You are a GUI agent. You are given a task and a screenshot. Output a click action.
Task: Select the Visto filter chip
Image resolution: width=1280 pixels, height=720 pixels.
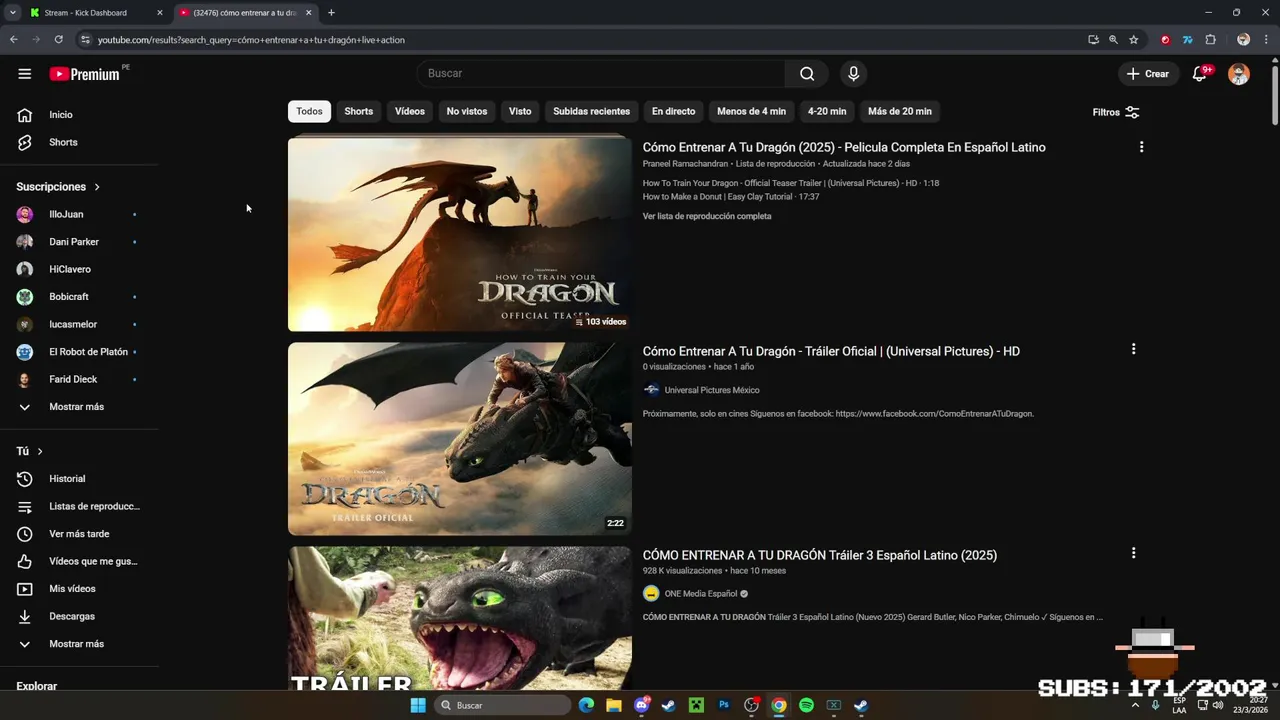(520, 111)
